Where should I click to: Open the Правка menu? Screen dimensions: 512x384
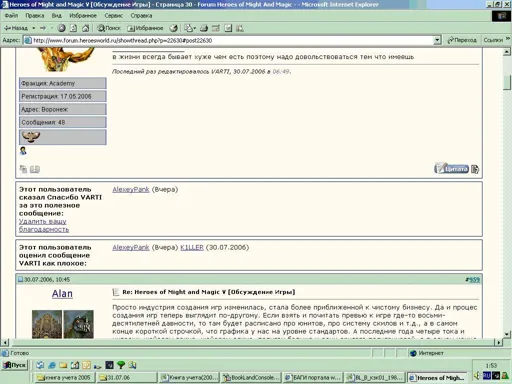[x=35, y=15]
